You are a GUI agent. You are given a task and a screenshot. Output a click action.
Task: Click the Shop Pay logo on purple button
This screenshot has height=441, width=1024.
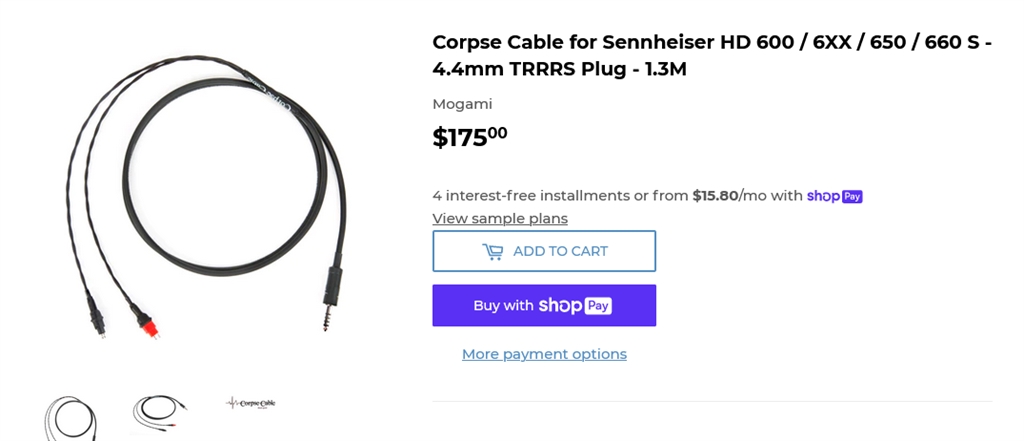574,305
